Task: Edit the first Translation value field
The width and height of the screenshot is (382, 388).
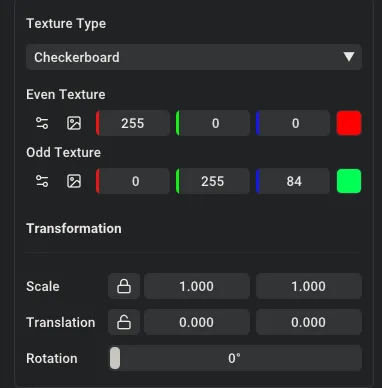Action: pos(197,322)
